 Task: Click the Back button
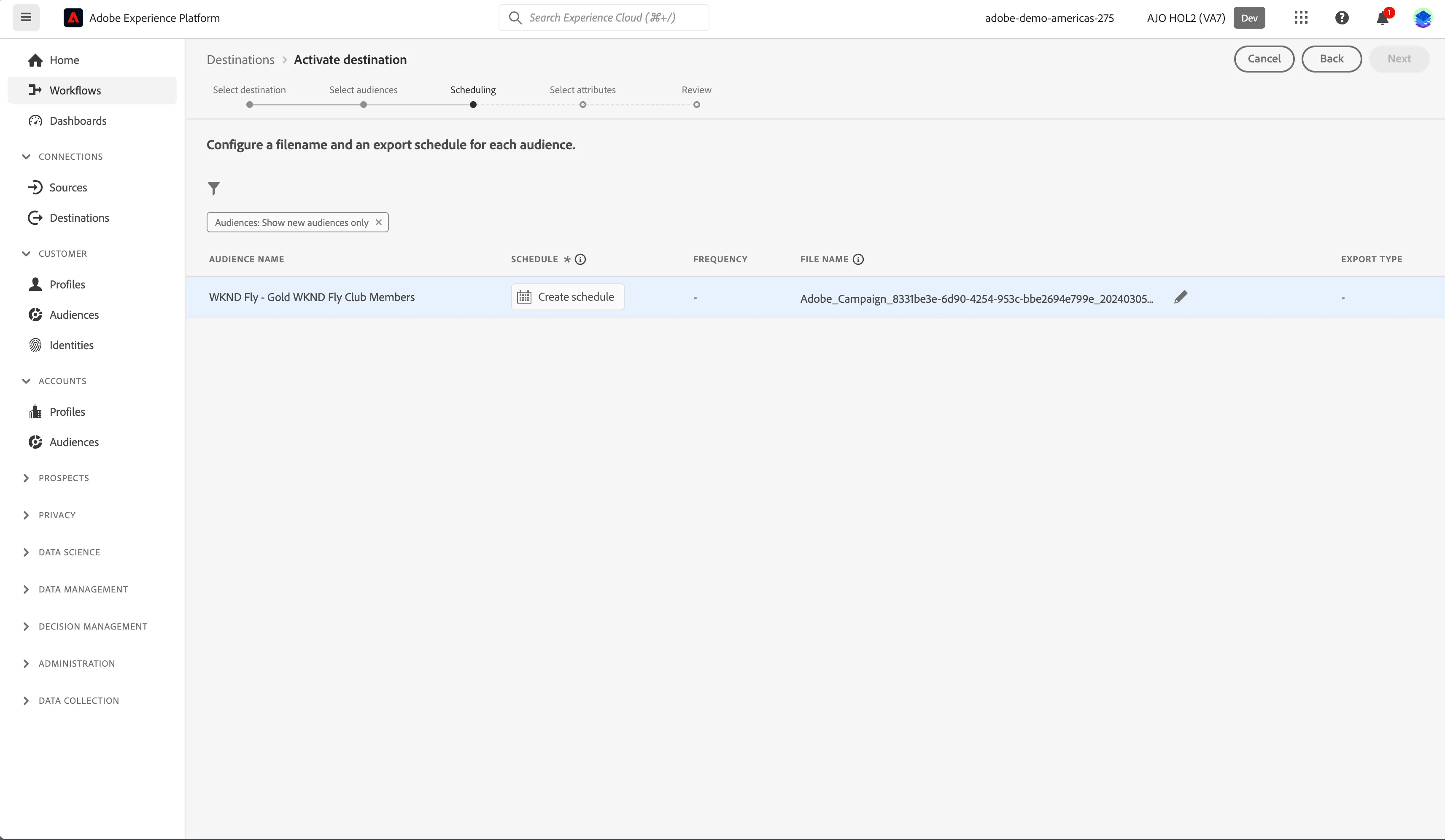[x=1332, y=59]
